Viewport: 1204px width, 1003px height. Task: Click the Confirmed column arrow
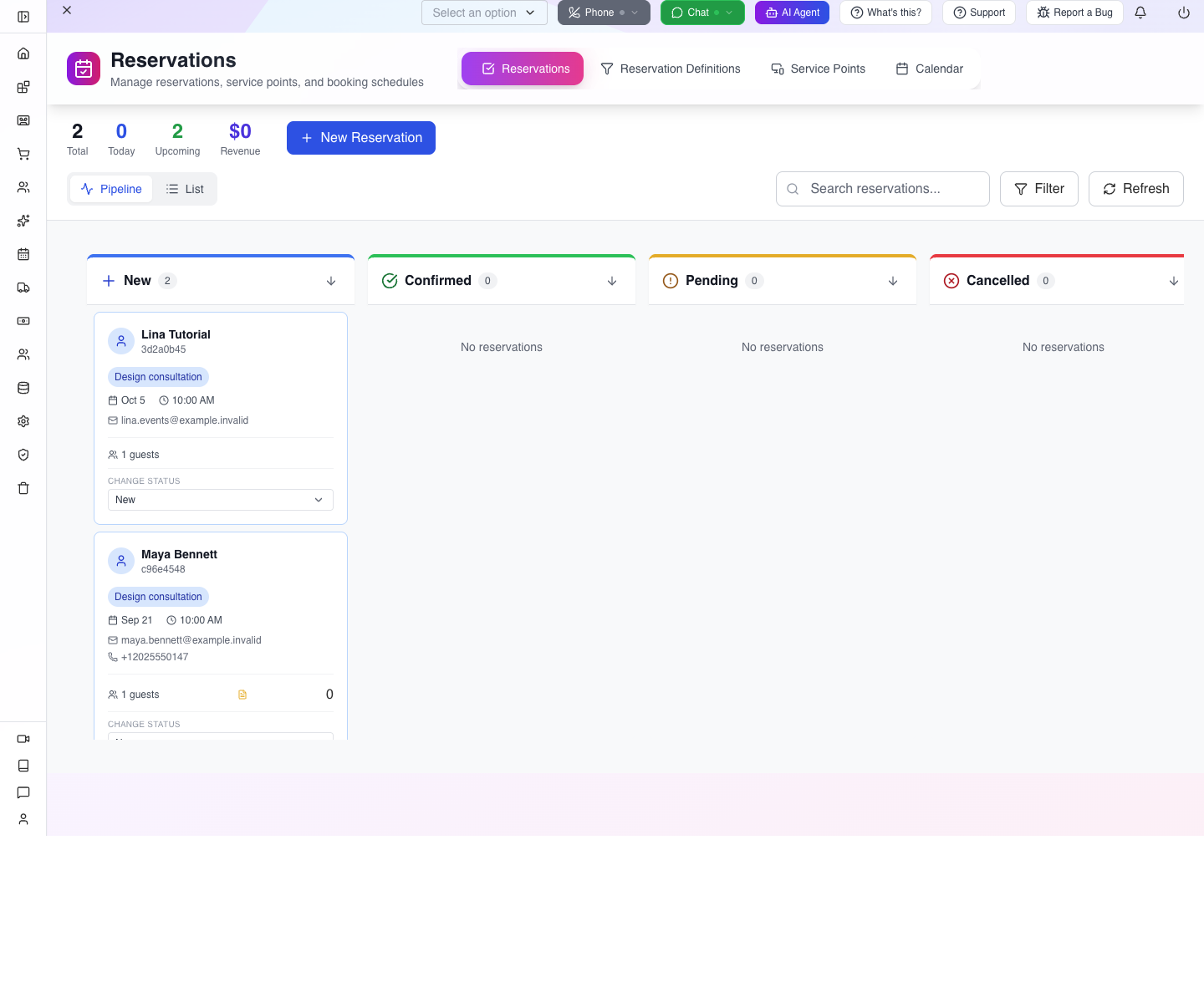pos(612,281)
